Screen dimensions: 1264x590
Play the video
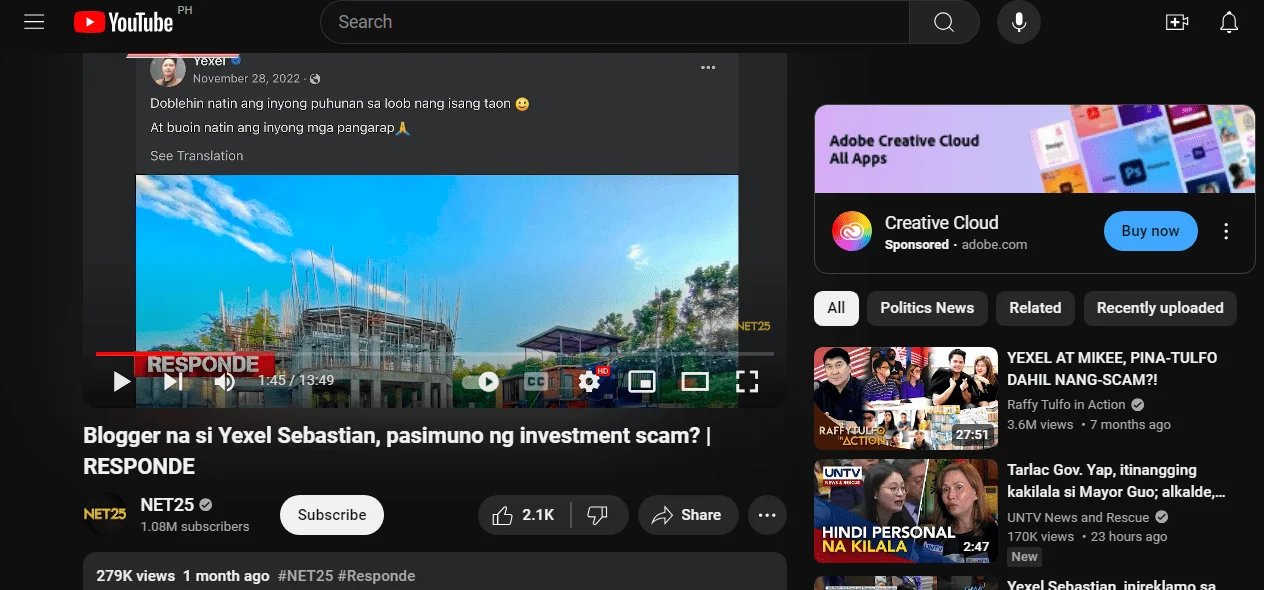pos(122,381)
